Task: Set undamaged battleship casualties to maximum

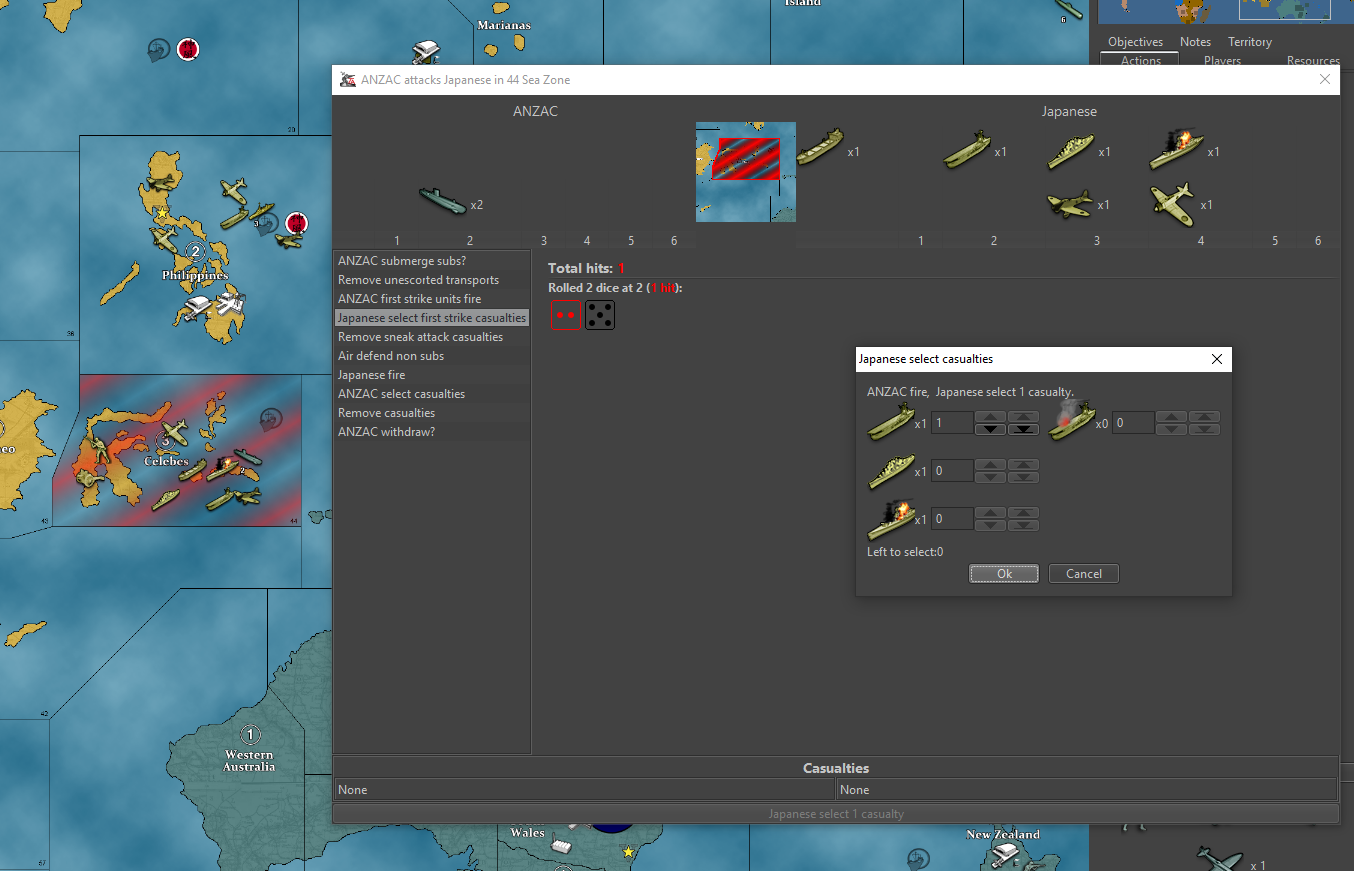Action: (1023, 464)
